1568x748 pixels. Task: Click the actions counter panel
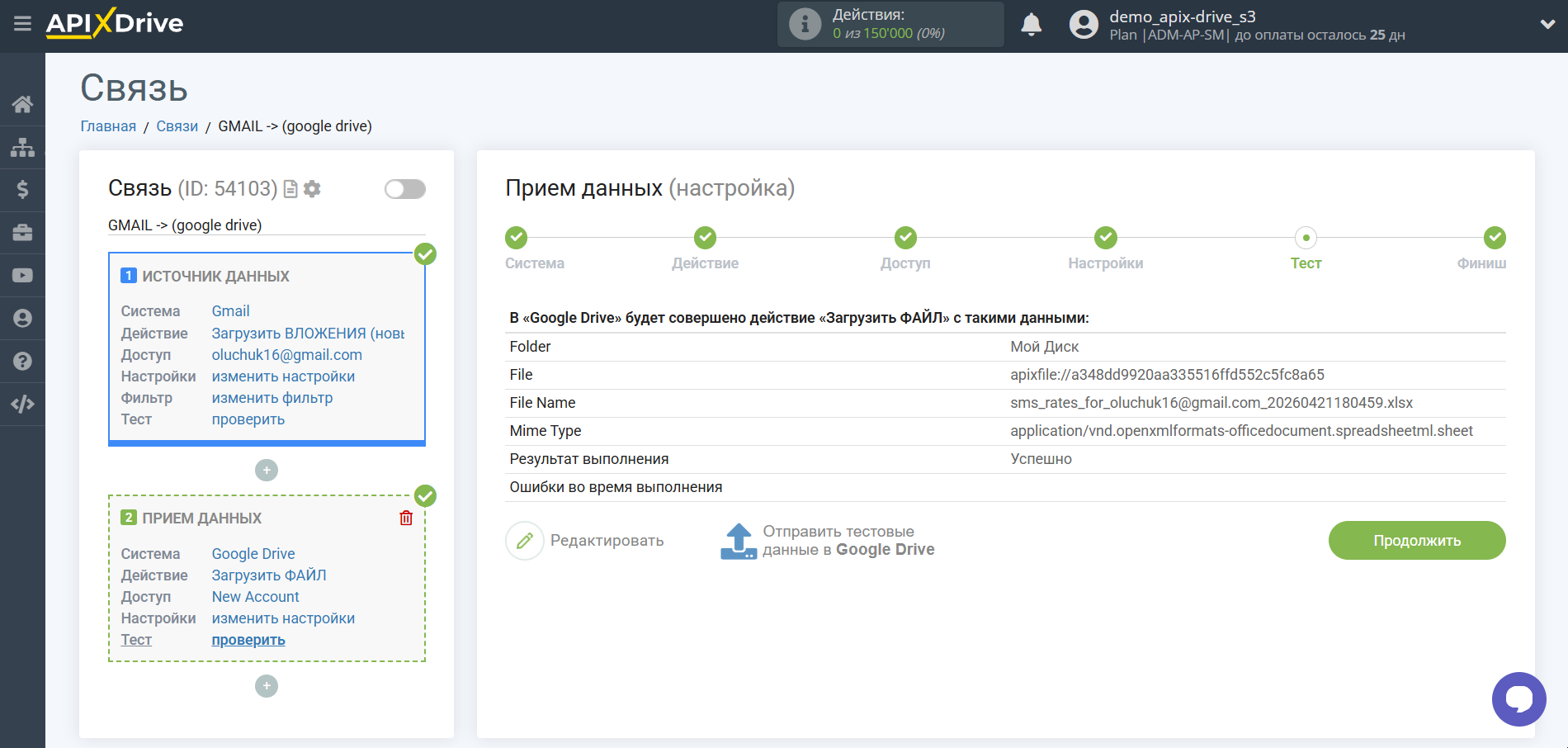click(x=890, y=24)
